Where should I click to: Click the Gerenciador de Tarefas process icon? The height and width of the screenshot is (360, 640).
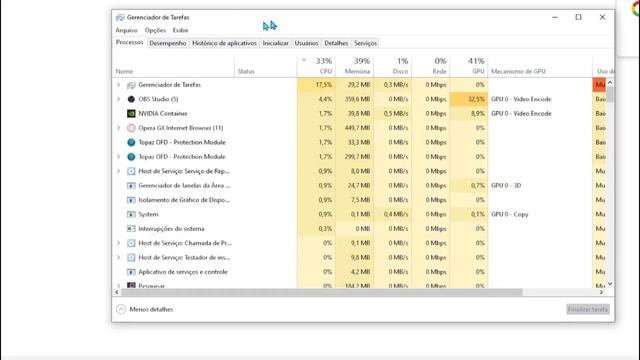[x=131, y=85]
